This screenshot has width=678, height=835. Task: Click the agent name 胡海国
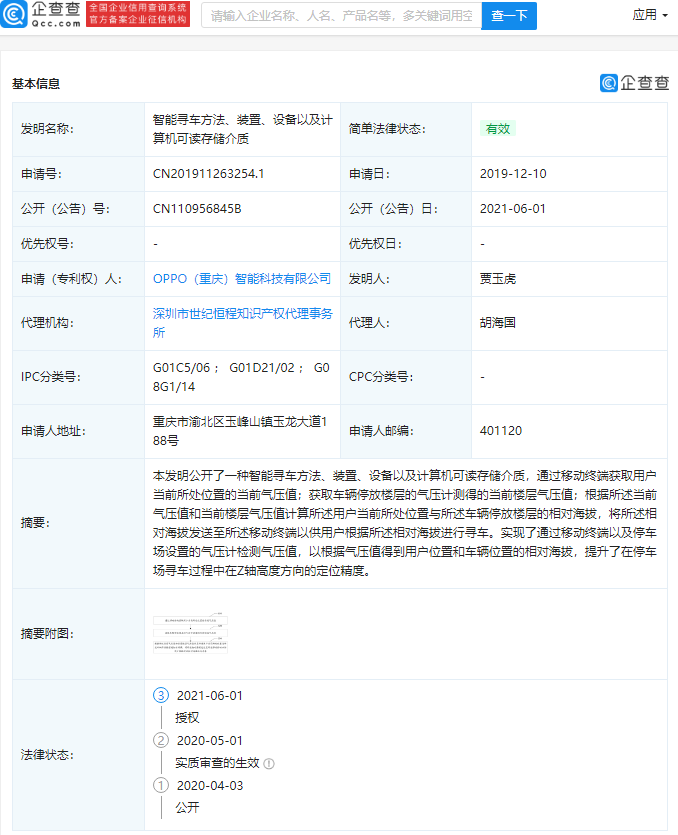click(x=498, y=323)
